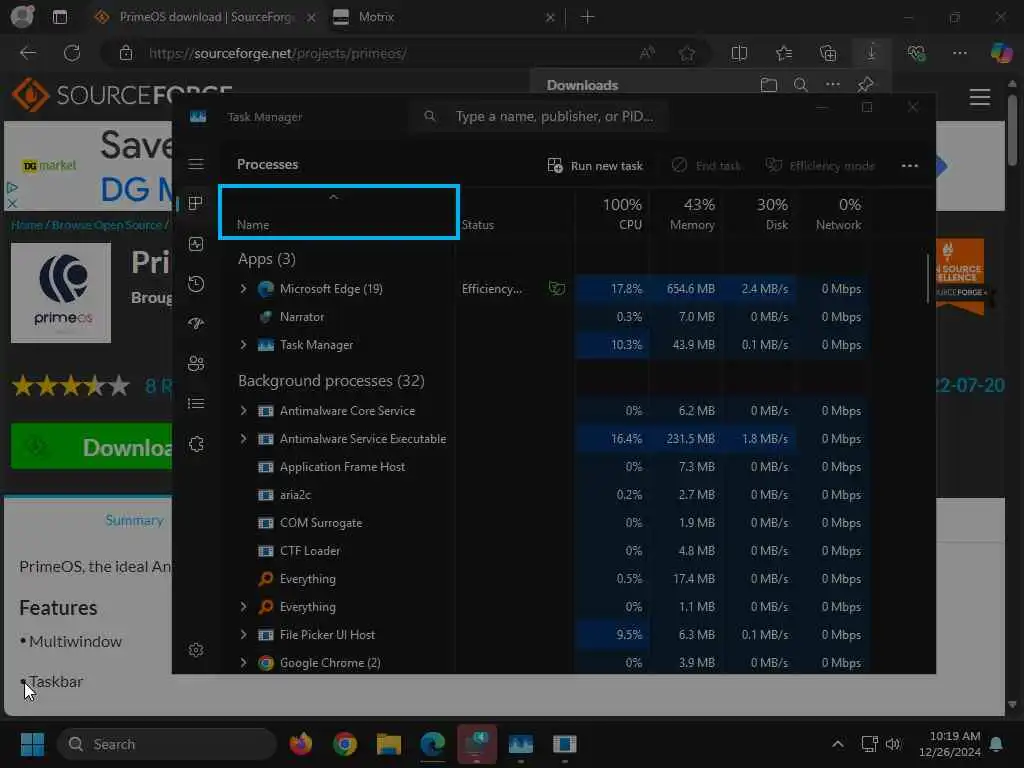Click Read aloud icon in address bar
The image size is (1024, 768).
tap(647, 53)
